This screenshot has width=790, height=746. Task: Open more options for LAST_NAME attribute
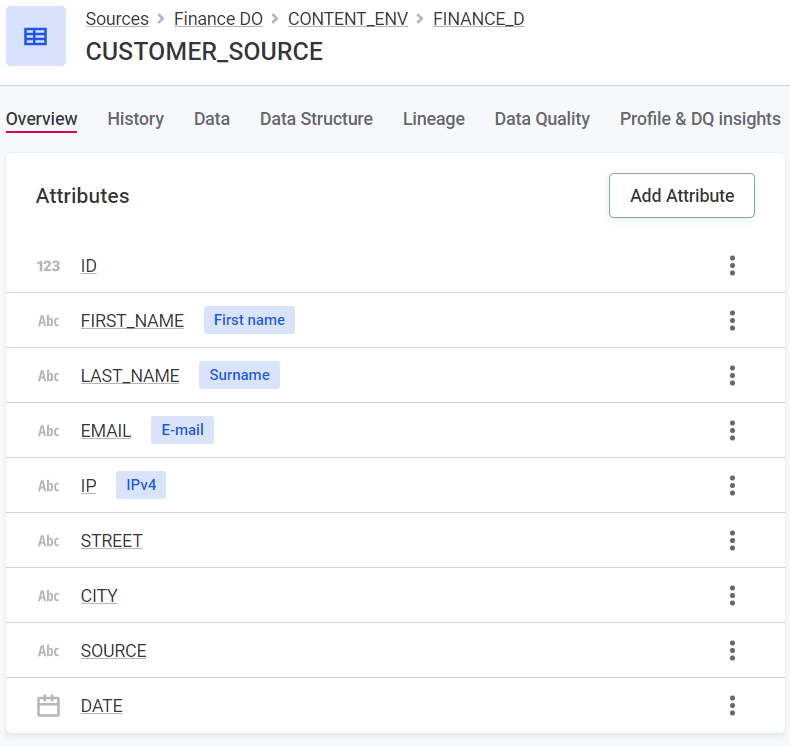732,376
